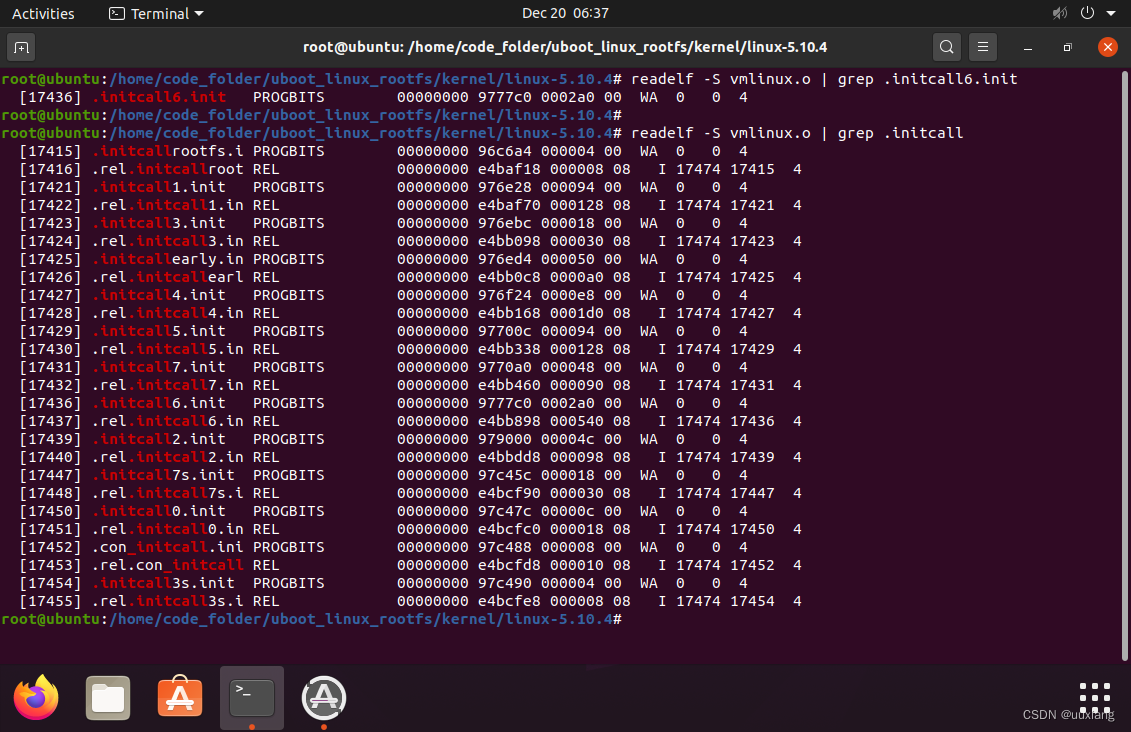Select the Terminal icon in dock
Viewport: 1131px width, 732px height.
tap(252, 697)
